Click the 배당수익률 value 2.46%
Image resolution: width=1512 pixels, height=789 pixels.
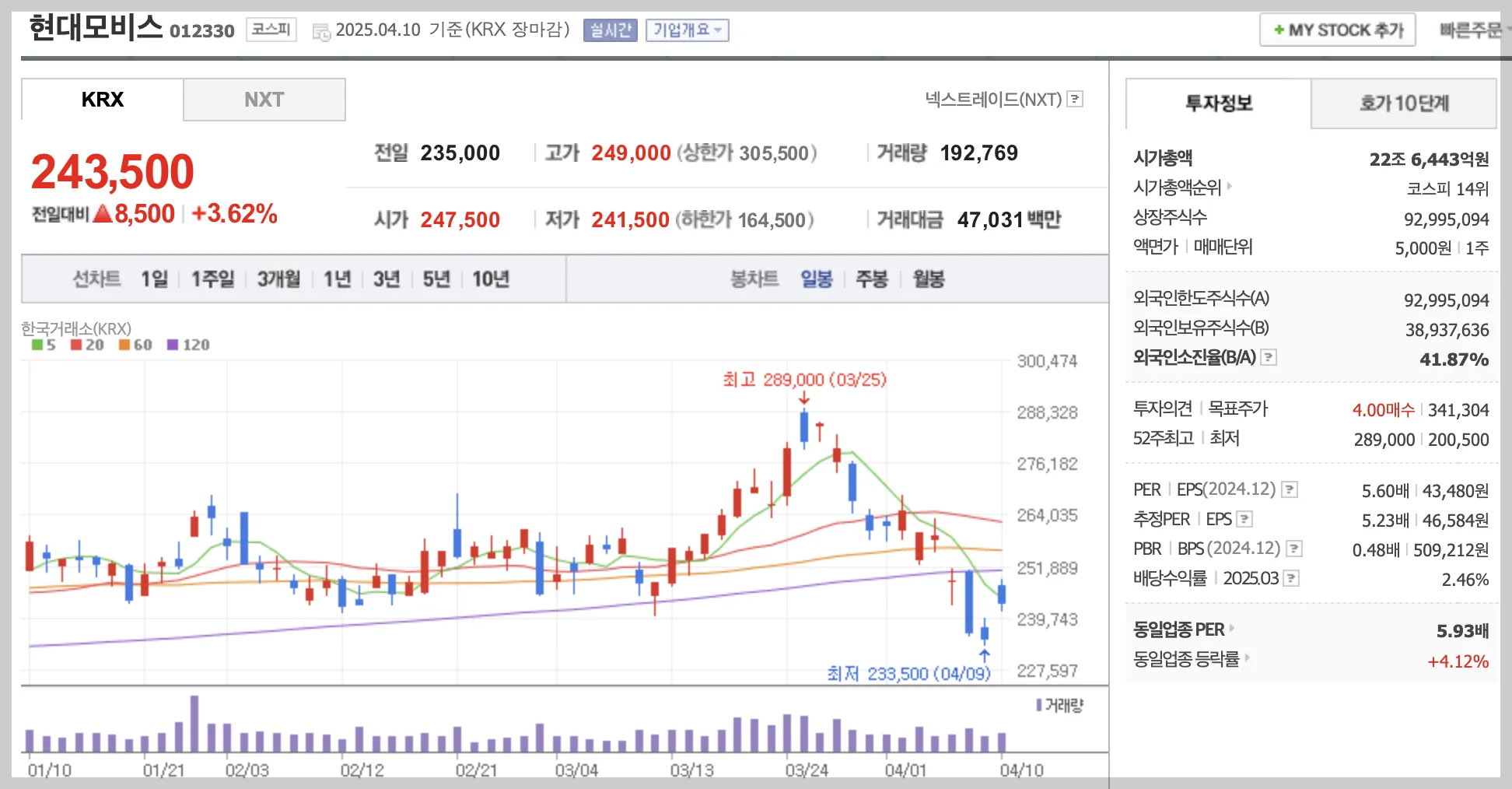(1465, 580)
